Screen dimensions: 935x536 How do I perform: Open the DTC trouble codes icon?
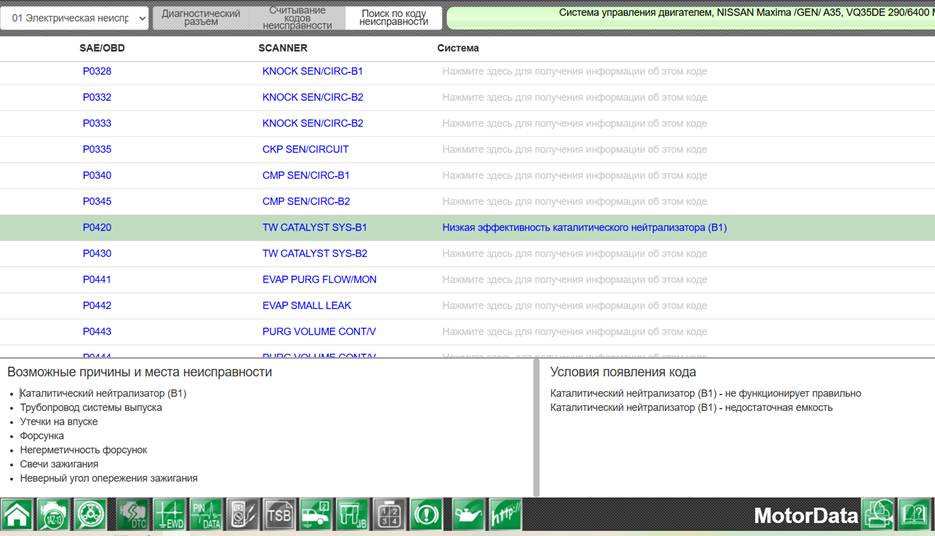tap(133, 515)
